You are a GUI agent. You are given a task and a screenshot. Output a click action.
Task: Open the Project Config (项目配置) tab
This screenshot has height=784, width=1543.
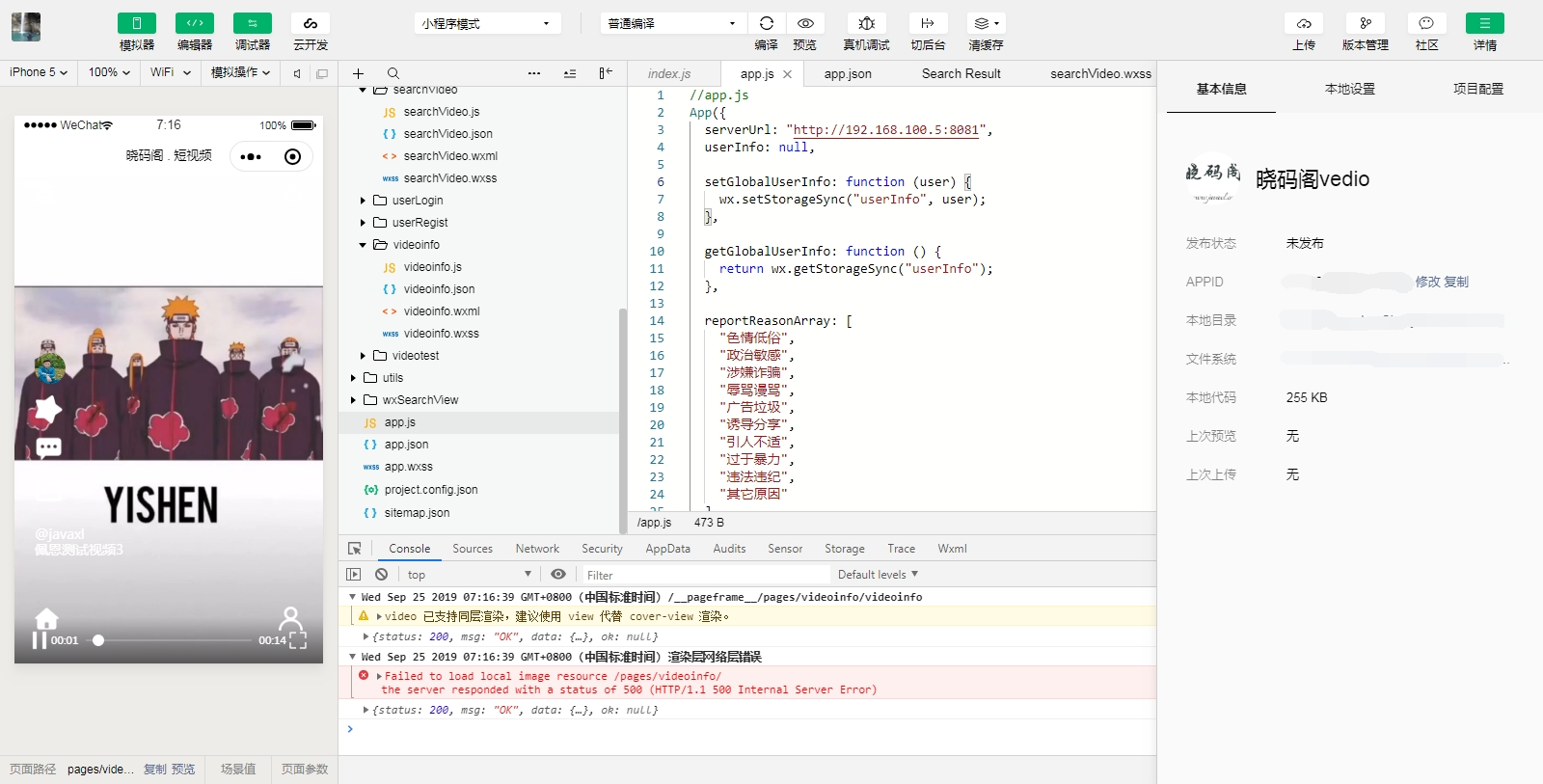pyautogui.click(x=1478, y=89)
